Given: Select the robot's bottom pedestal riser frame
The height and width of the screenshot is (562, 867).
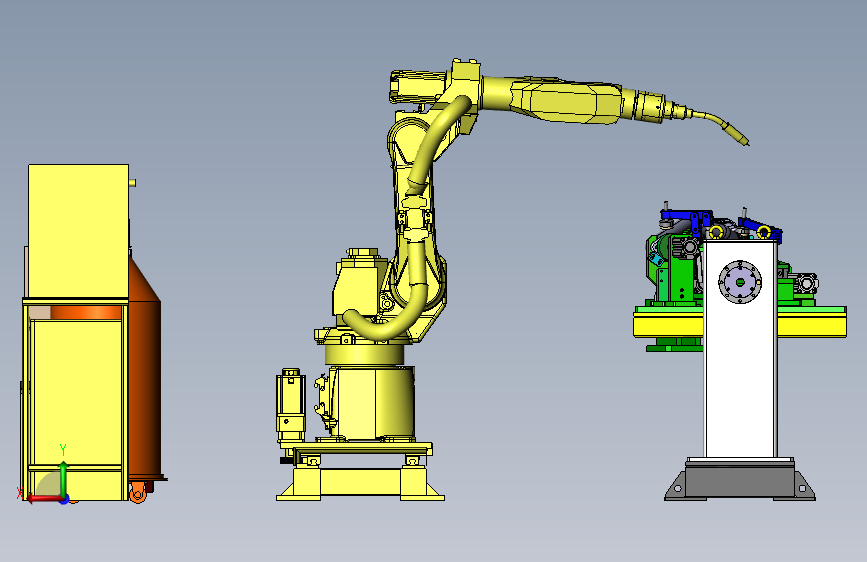Looking at the screenshot, I should [360, 483].
